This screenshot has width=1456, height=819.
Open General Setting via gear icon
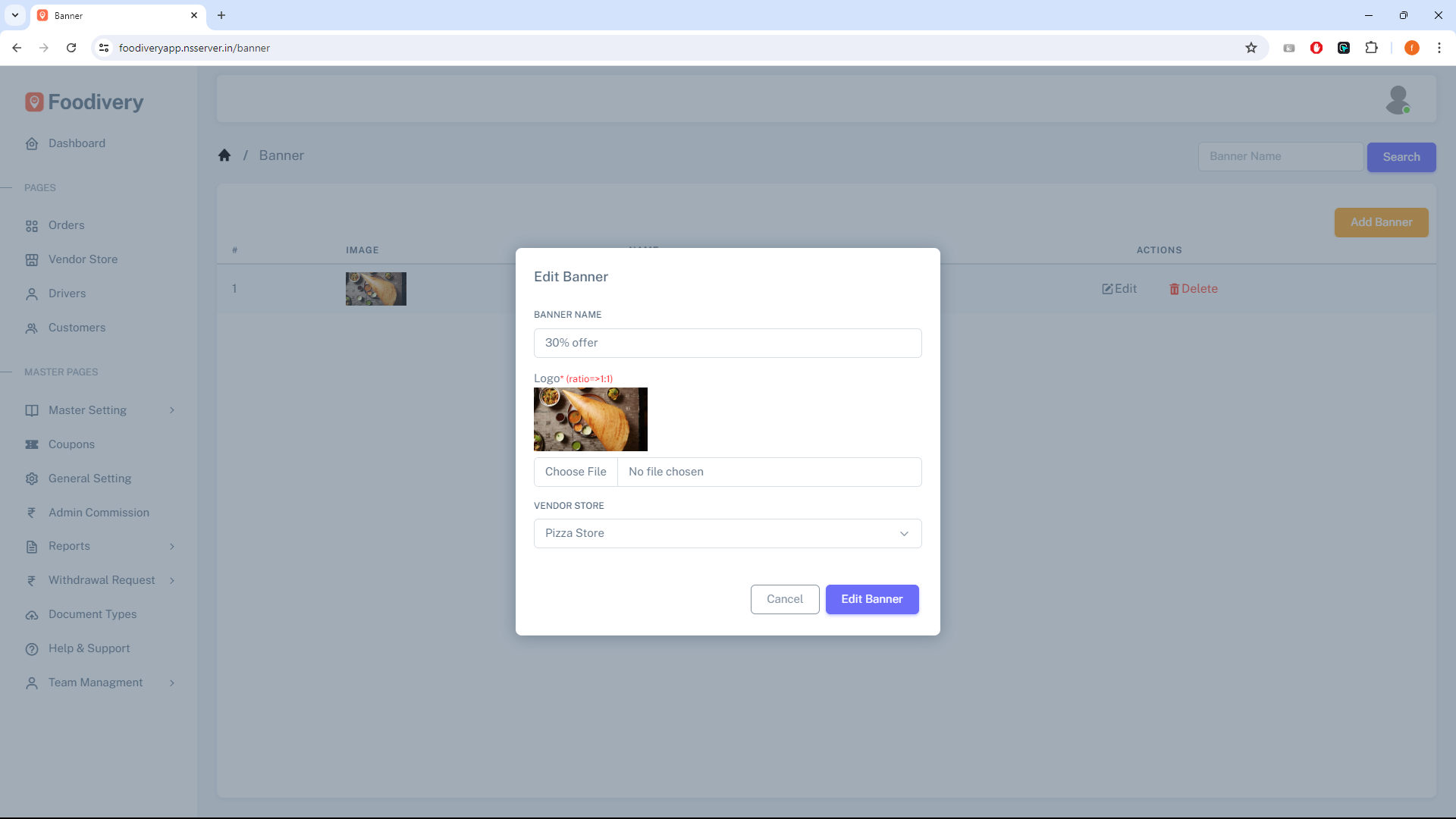[31, 479]
